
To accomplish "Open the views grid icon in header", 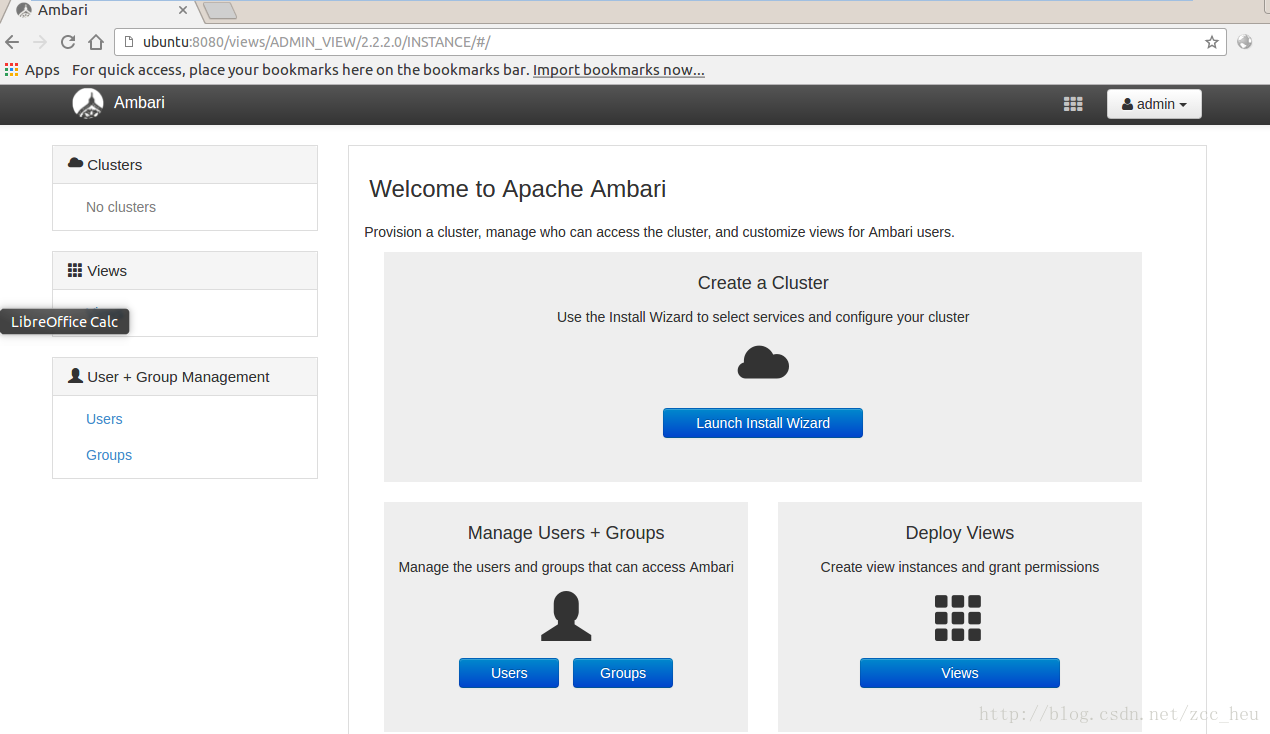I will (x=1073, y=104).
